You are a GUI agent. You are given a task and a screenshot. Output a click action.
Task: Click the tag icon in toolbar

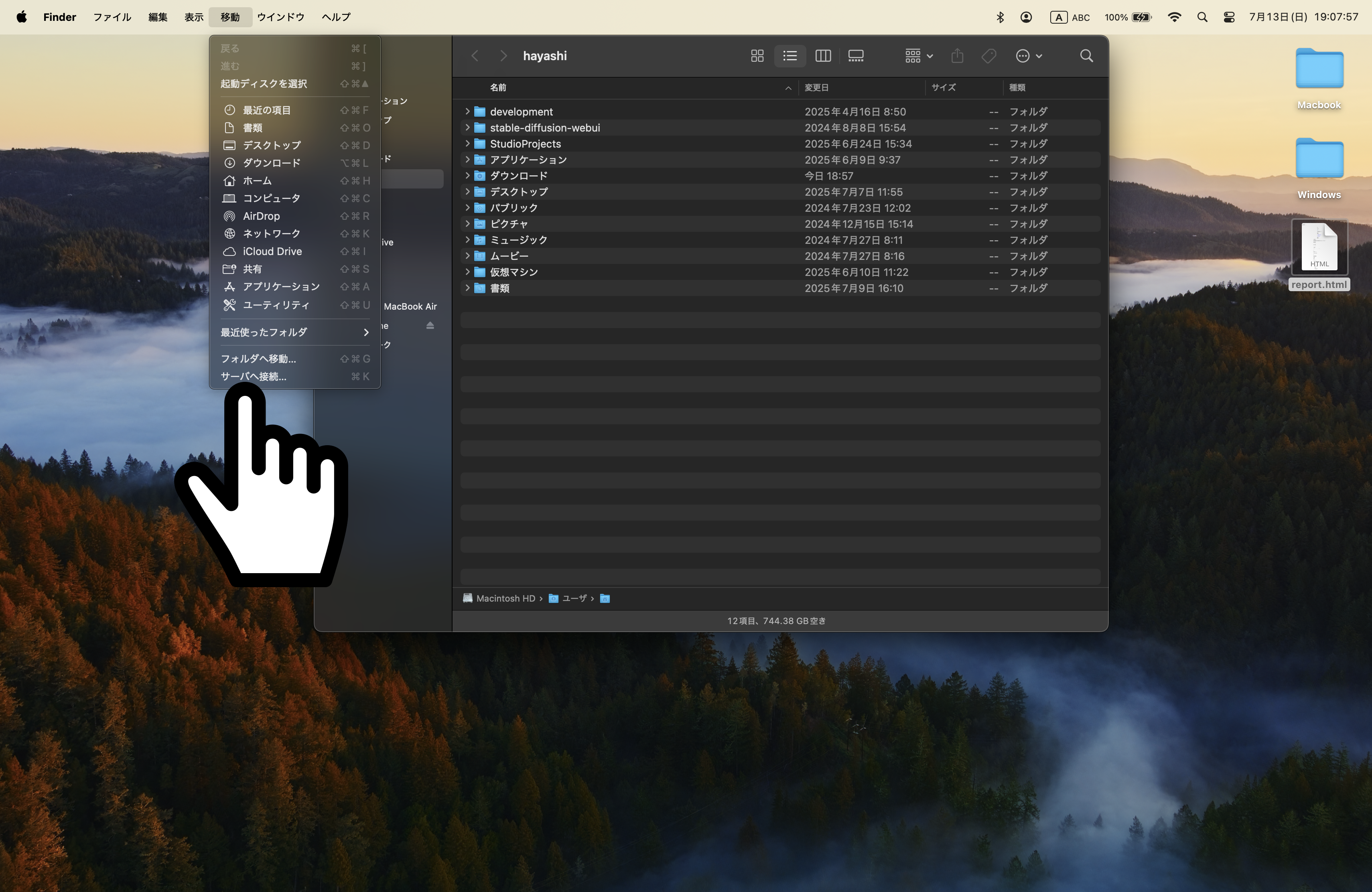tap(988, 56)
